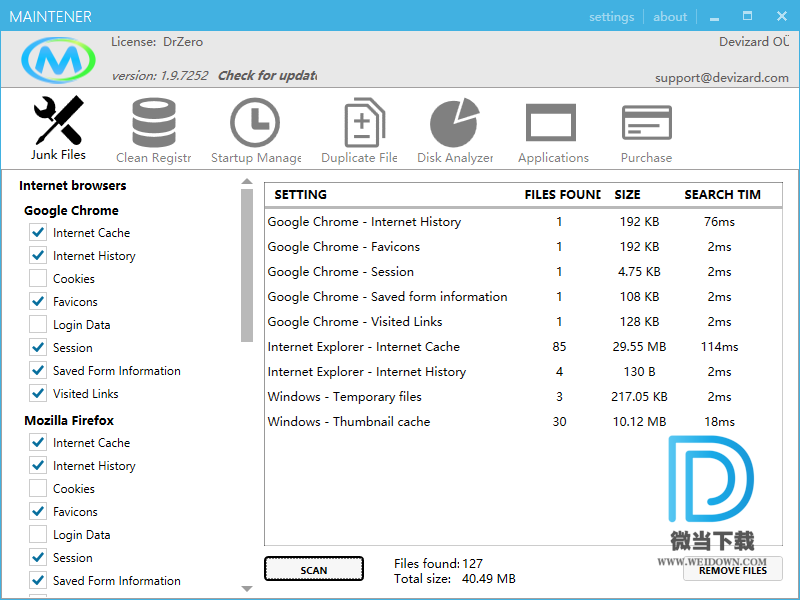Click the version 1.9.7252 text
Viewport: 800px width, 600px height.
click(160, 76)
